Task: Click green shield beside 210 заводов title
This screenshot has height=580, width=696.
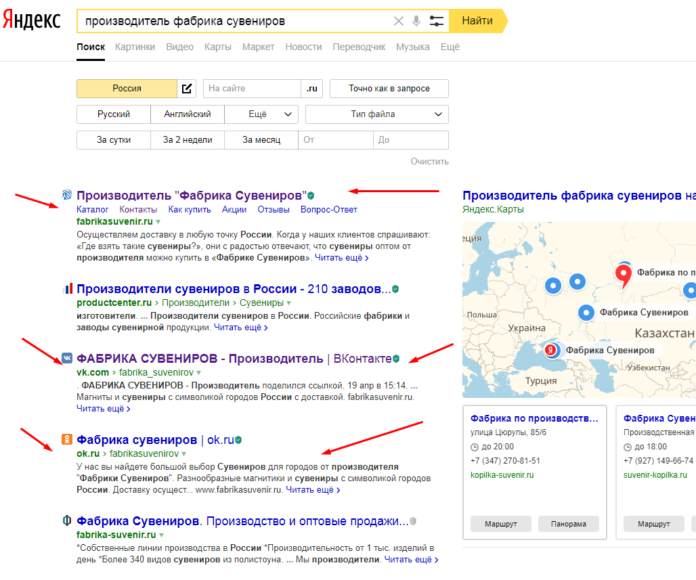Action: pyautogui.click(x=395, y=289)
